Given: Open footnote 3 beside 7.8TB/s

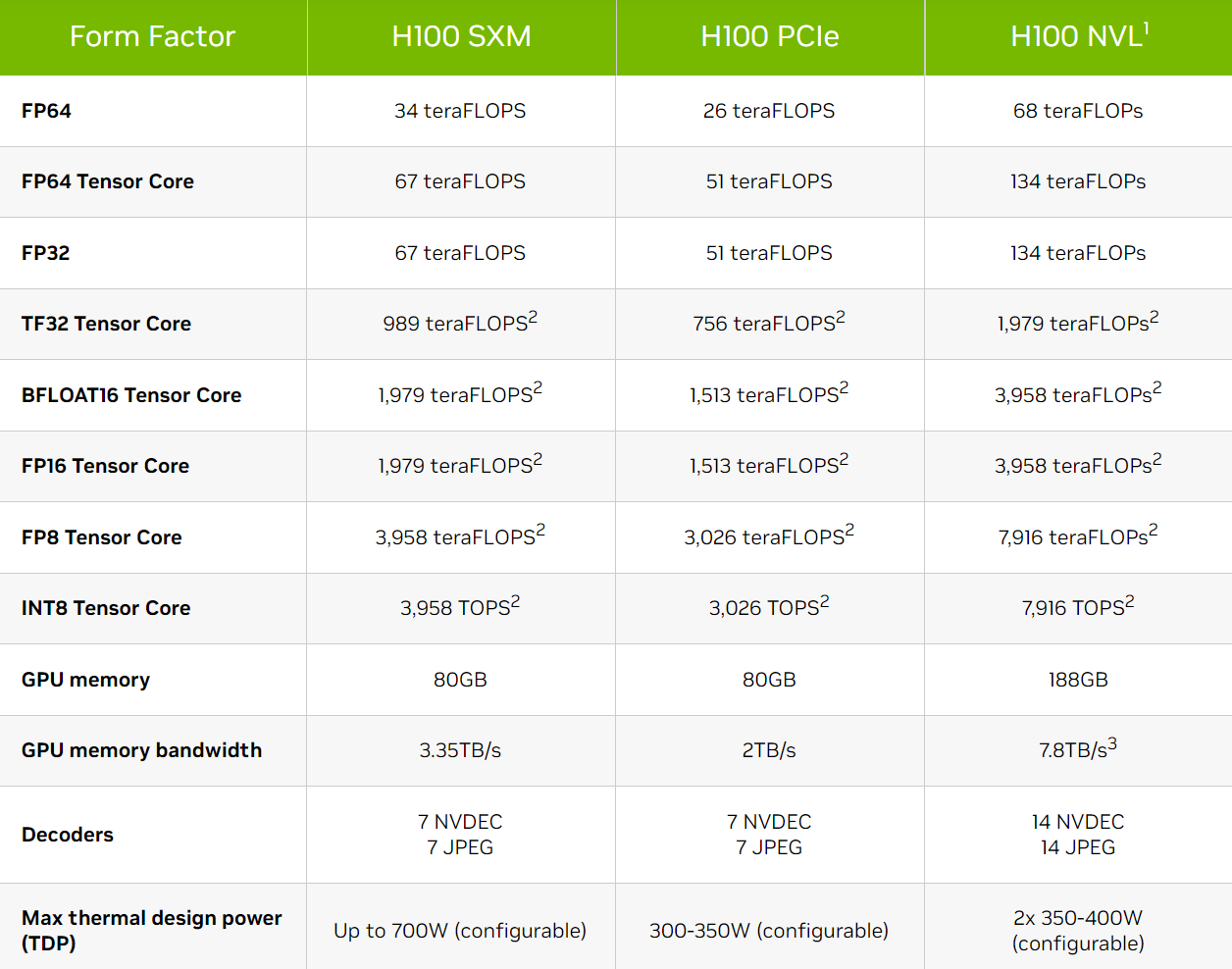Looking at the screenshot, I should coord(1112,744).
